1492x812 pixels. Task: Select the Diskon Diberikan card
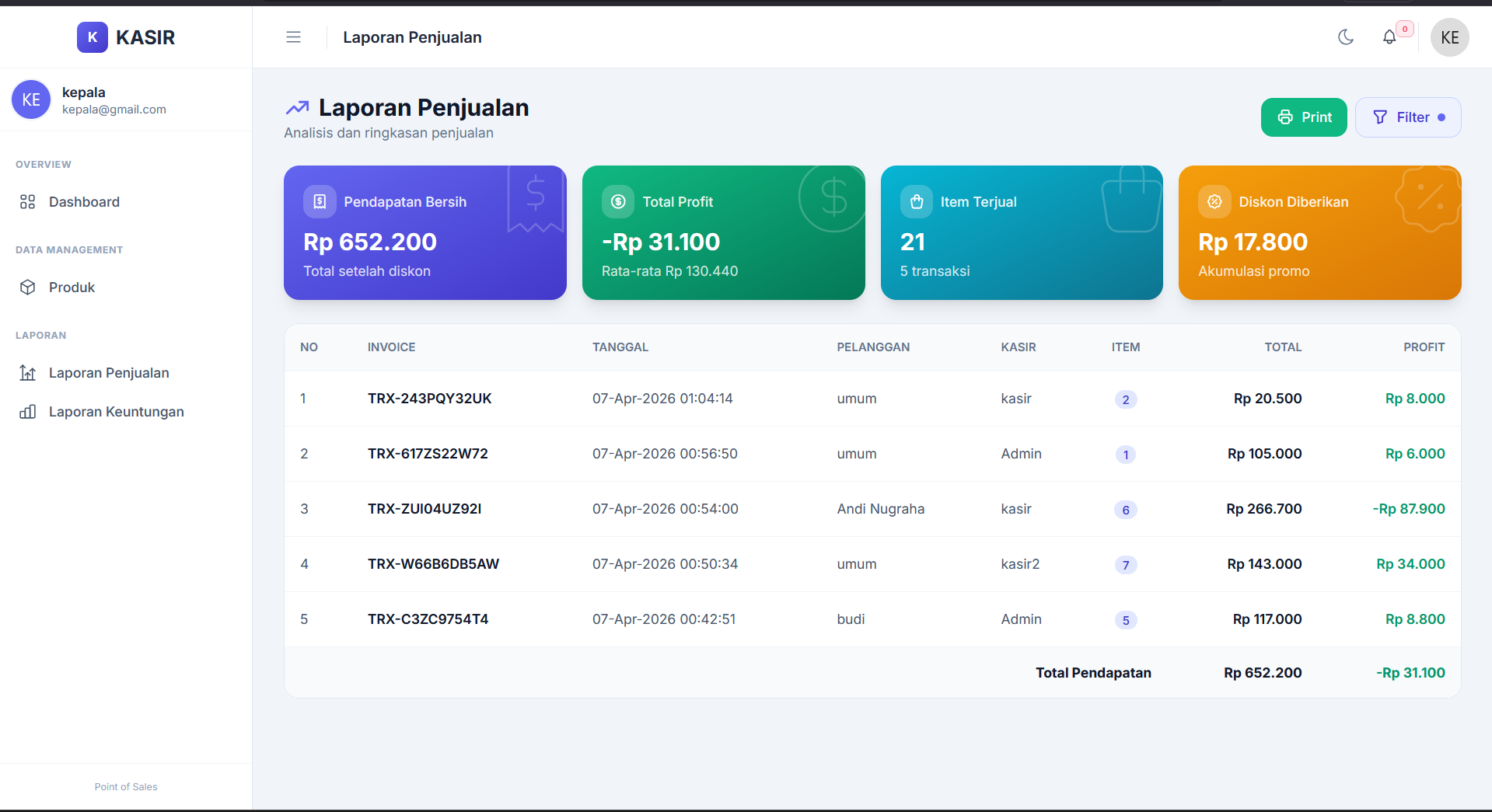(x=1320, y=232)
